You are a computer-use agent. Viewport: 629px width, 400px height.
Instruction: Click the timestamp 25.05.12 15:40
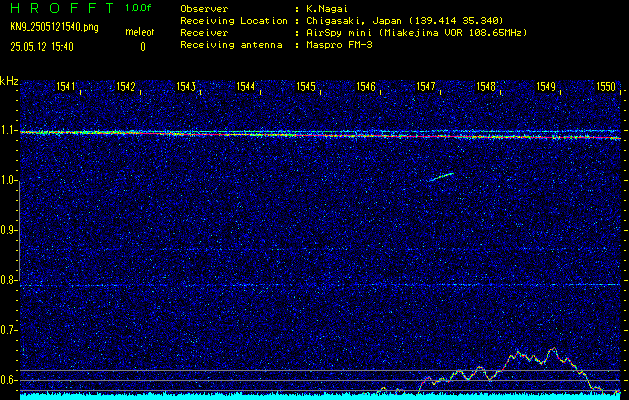point(42,47)
